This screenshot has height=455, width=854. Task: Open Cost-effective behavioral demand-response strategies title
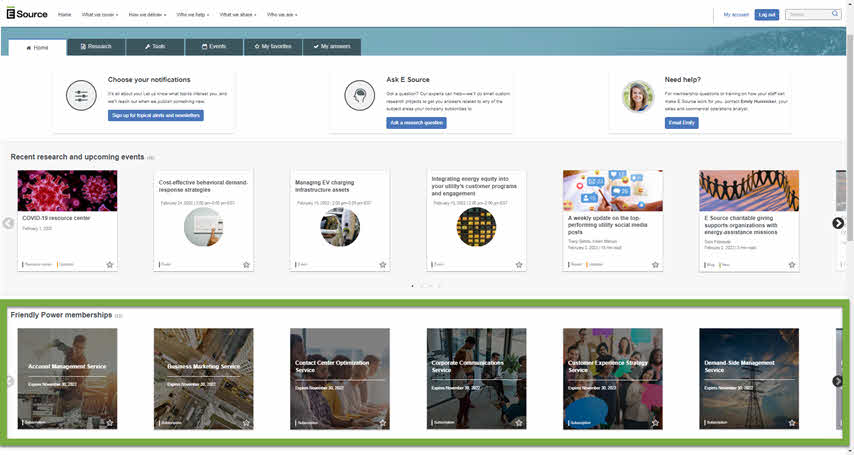pos(203,186)
